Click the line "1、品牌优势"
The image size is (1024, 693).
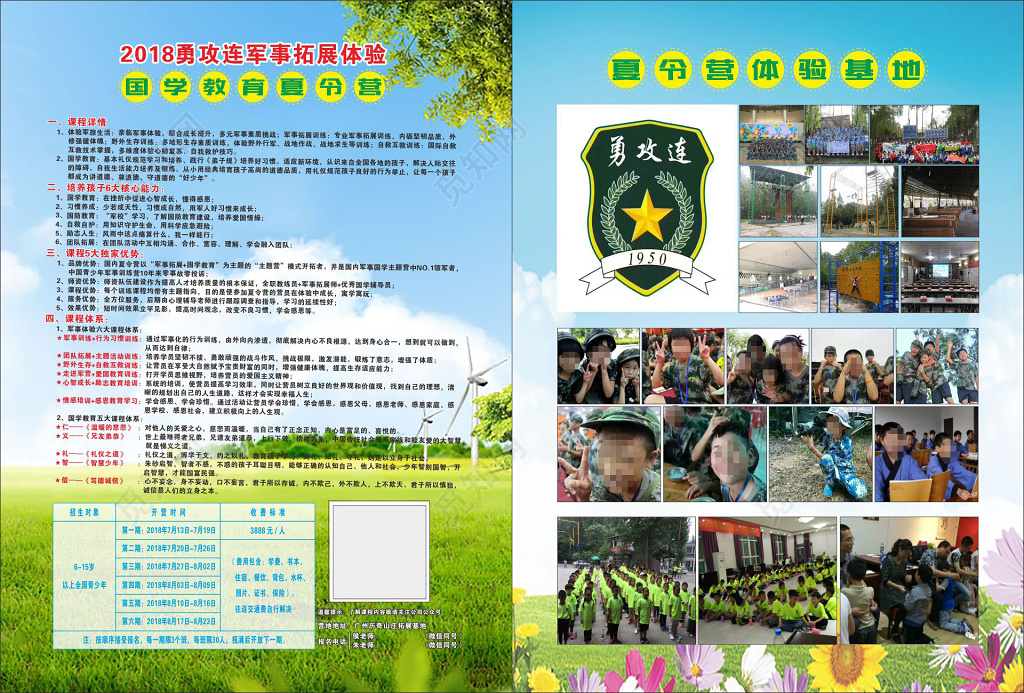click(258, 267)
